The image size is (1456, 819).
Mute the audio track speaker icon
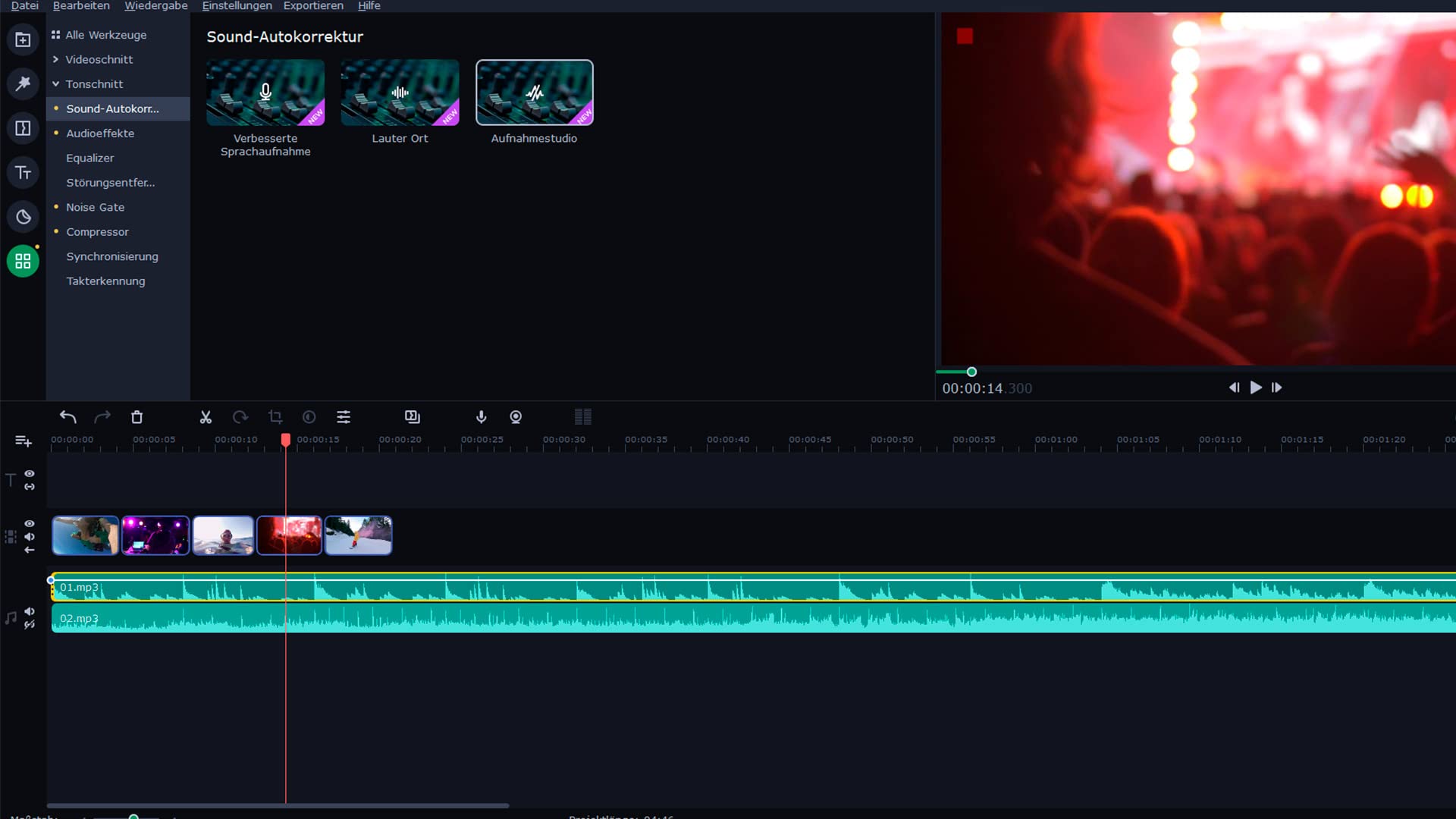[x=30, y=611]
